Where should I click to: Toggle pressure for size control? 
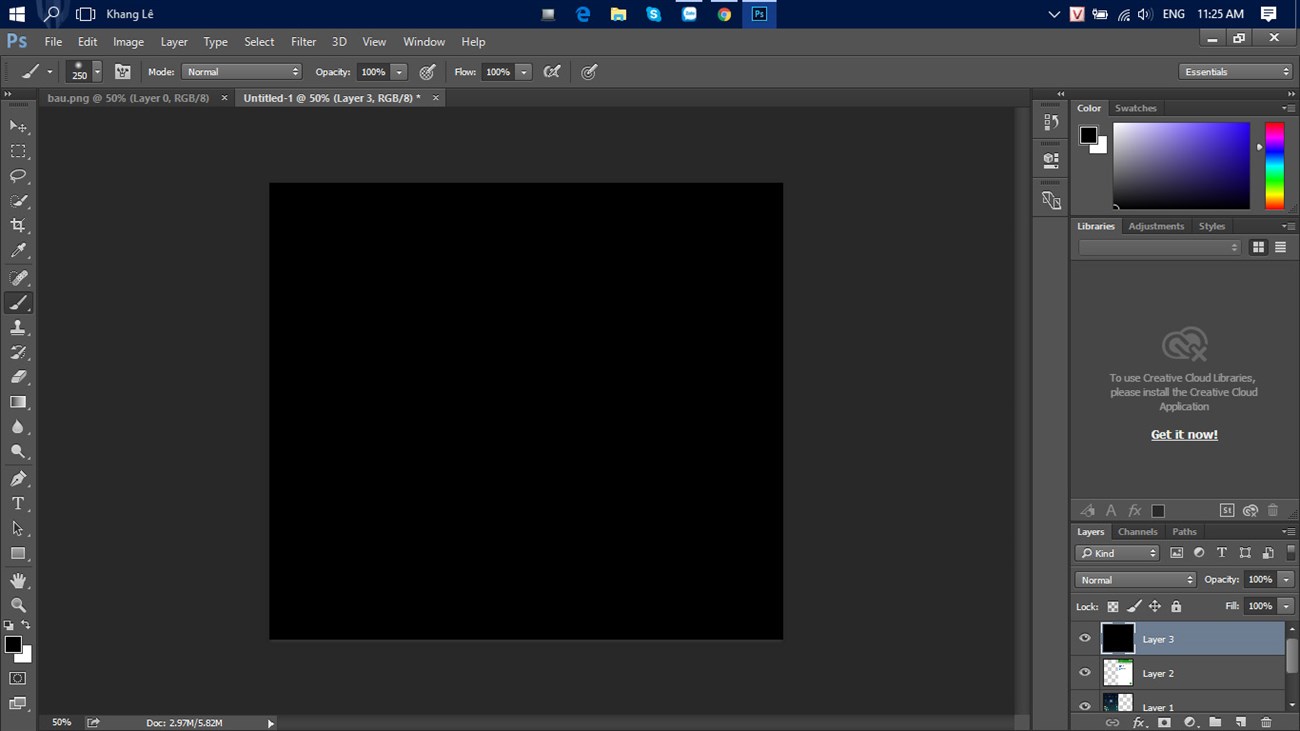coord(589,72)
